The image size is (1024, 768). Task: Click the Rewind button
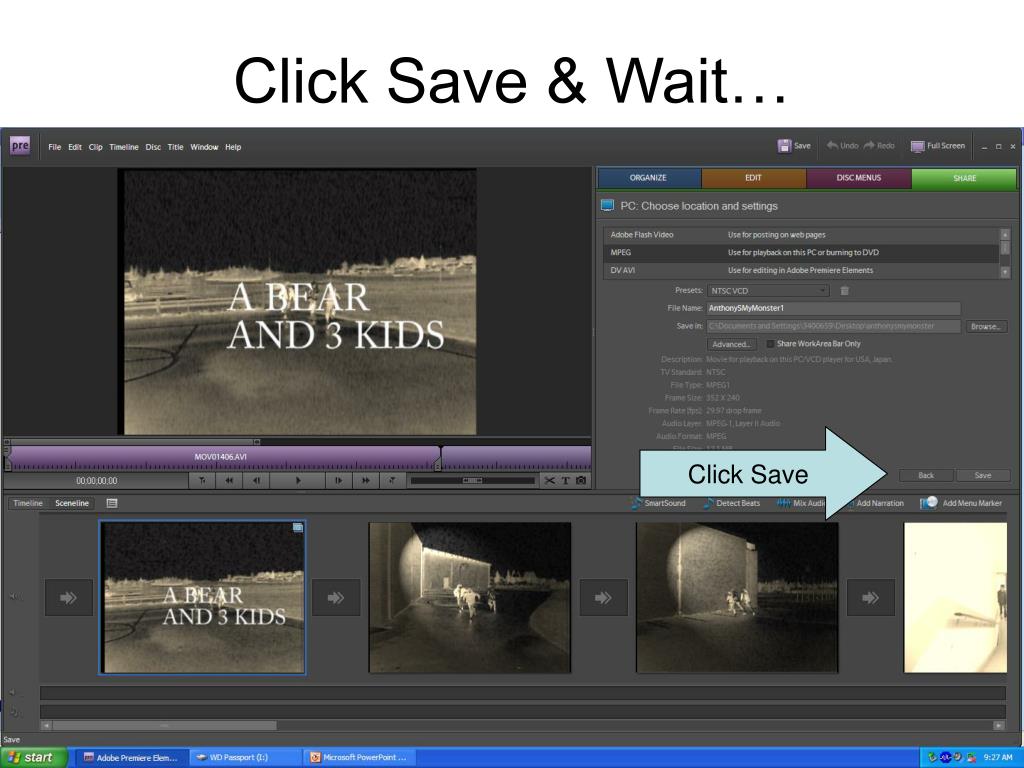pyautogui.click(x=229, y=481)
